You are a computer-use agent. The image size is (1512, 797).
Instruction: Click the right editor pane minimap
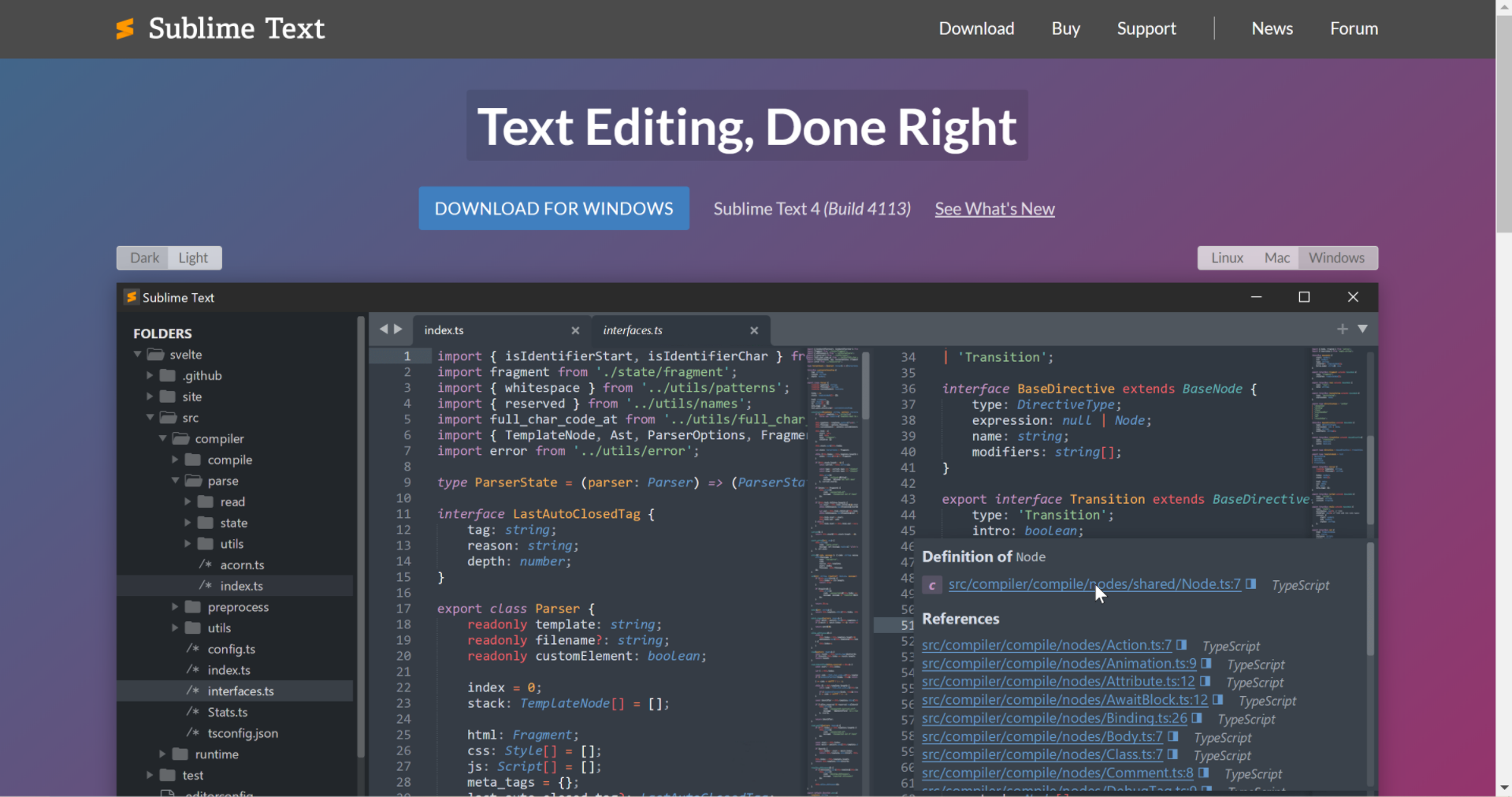pos(1338,441)
